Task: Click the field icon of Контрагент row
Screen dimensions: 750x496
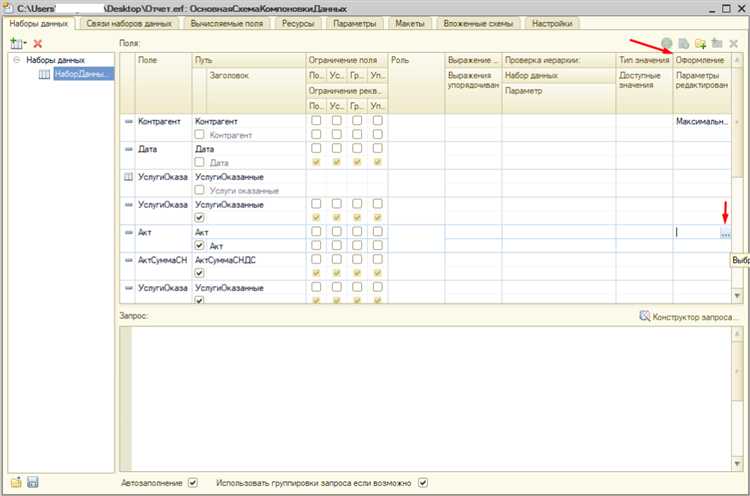Action: coord(128,121)
